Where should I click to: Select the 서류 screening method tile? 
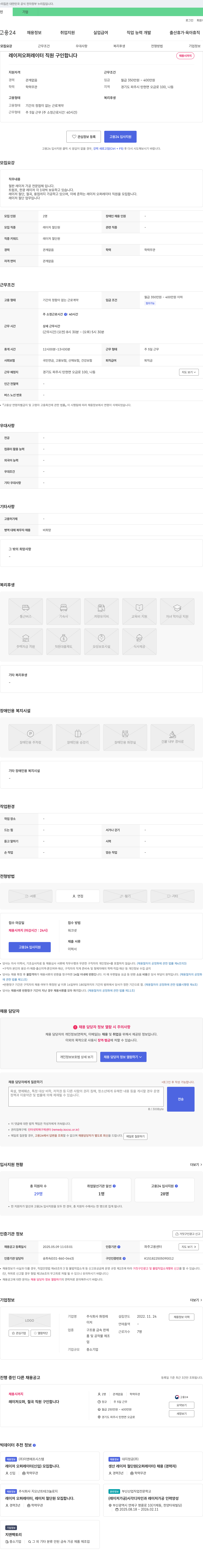30,896
